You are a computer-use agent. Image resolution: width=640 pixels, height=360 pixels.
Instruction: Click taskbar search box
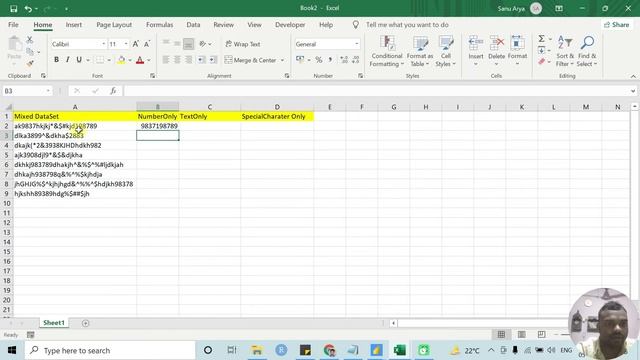(110, 350)
